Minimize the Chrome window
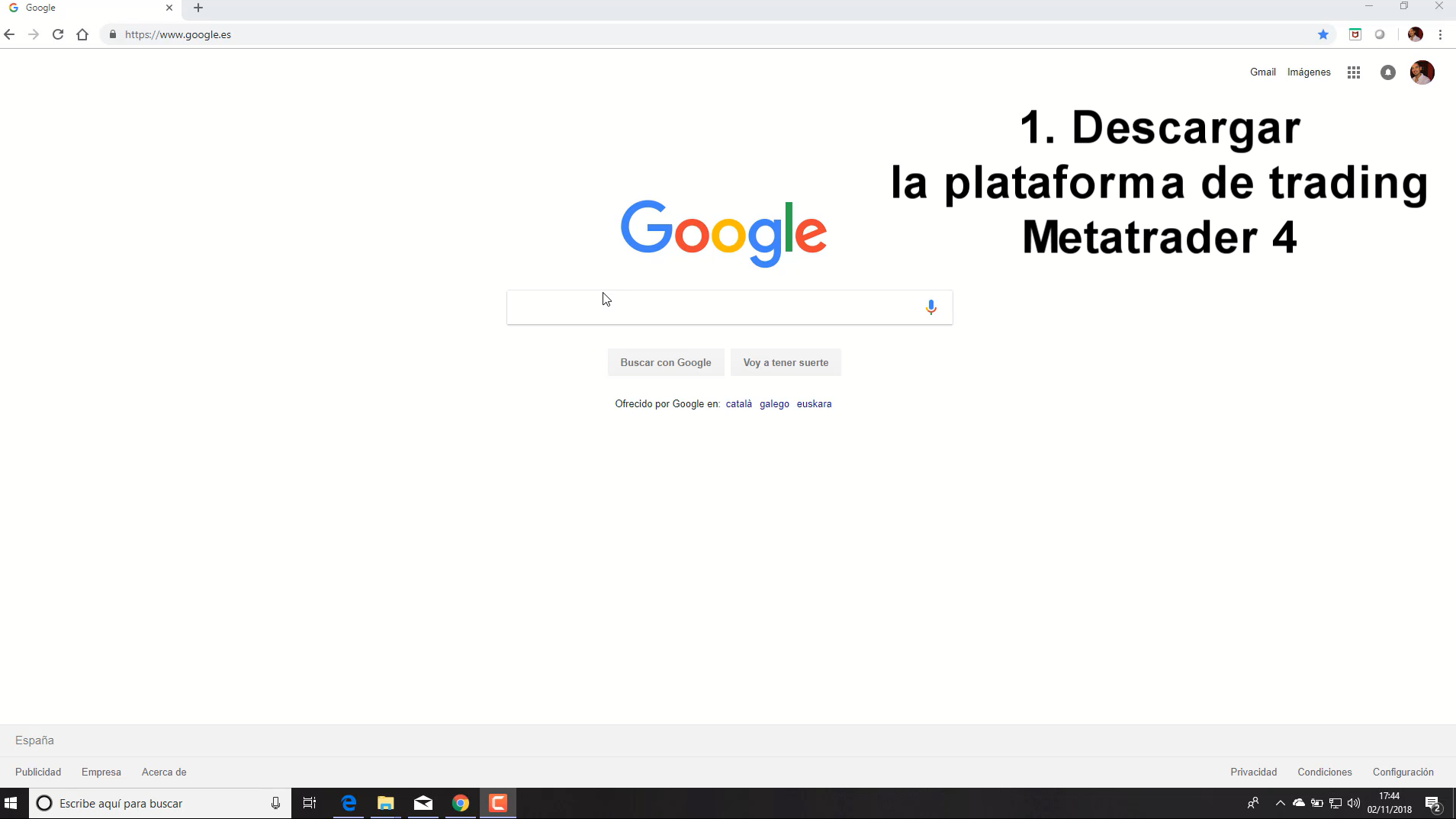Screen dimensions: 1456x819 1369,6
